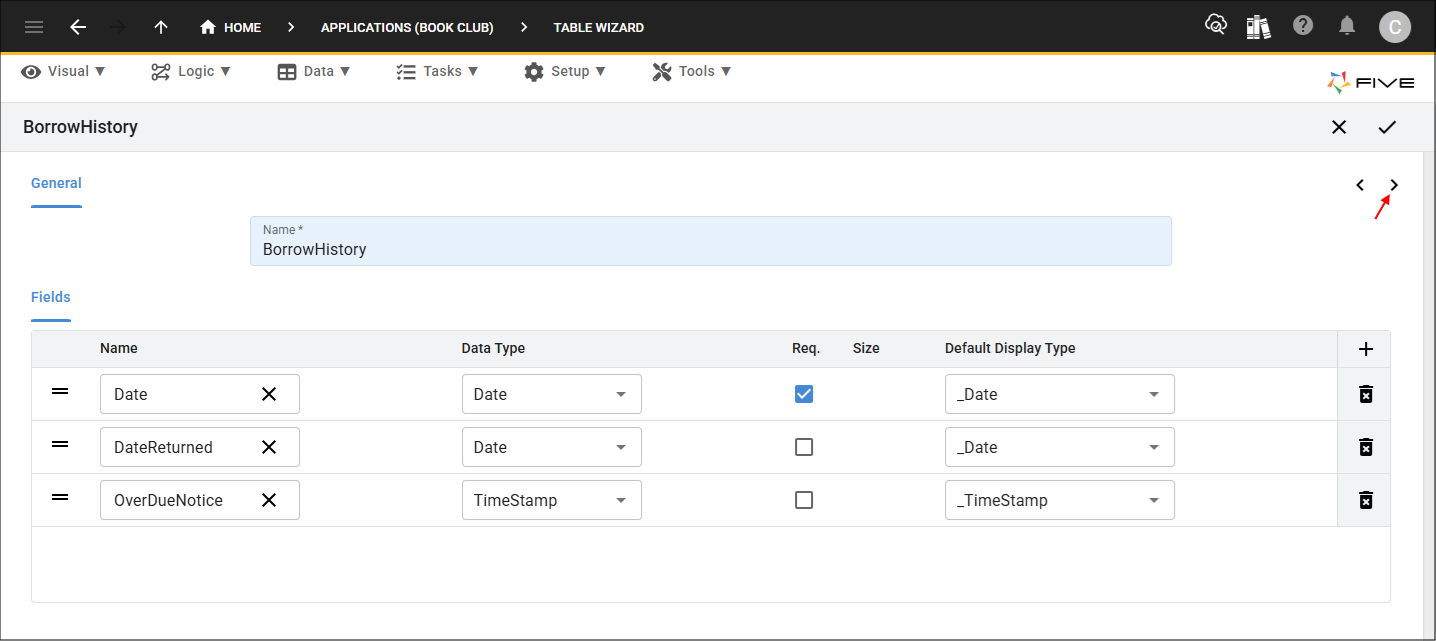Open the Tasks menu

click(x=437, y=71)
